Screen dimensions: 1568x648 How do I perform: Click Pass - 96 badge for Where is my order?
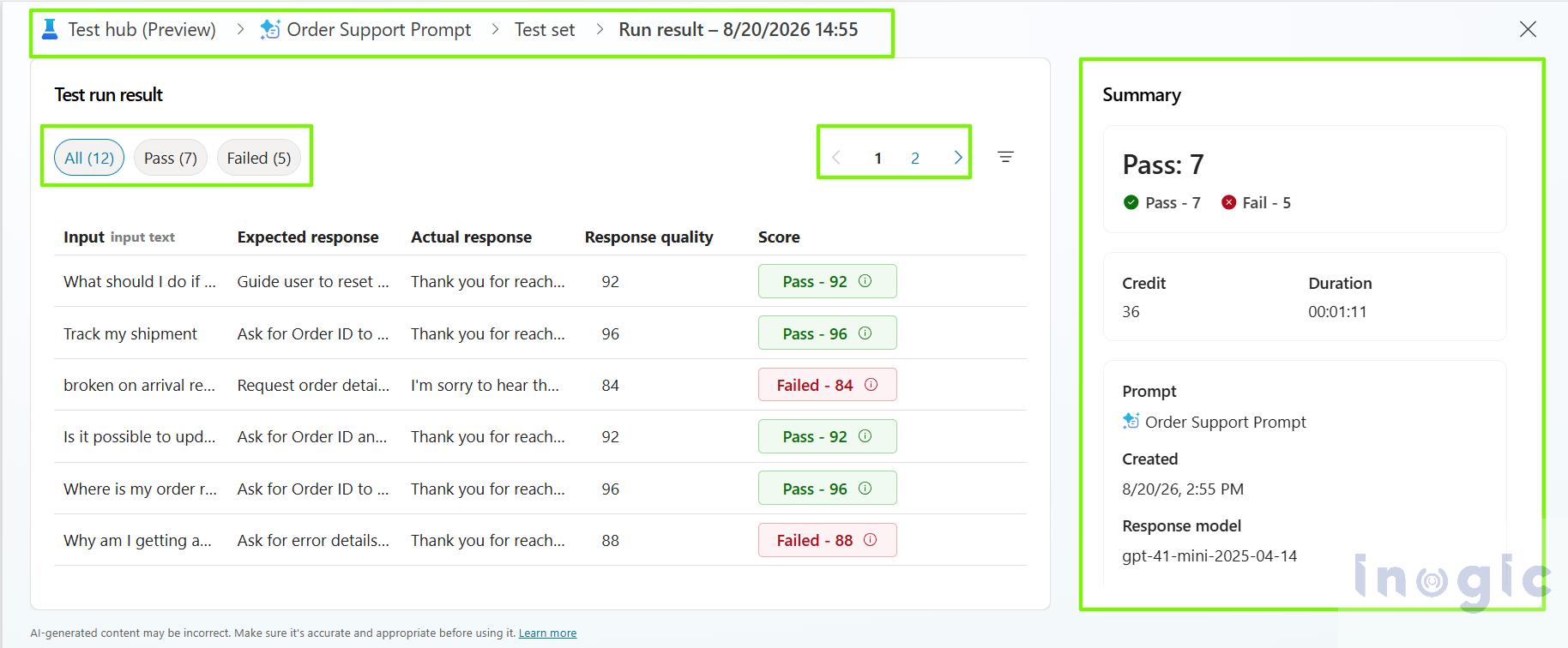[x=828, y=489]
